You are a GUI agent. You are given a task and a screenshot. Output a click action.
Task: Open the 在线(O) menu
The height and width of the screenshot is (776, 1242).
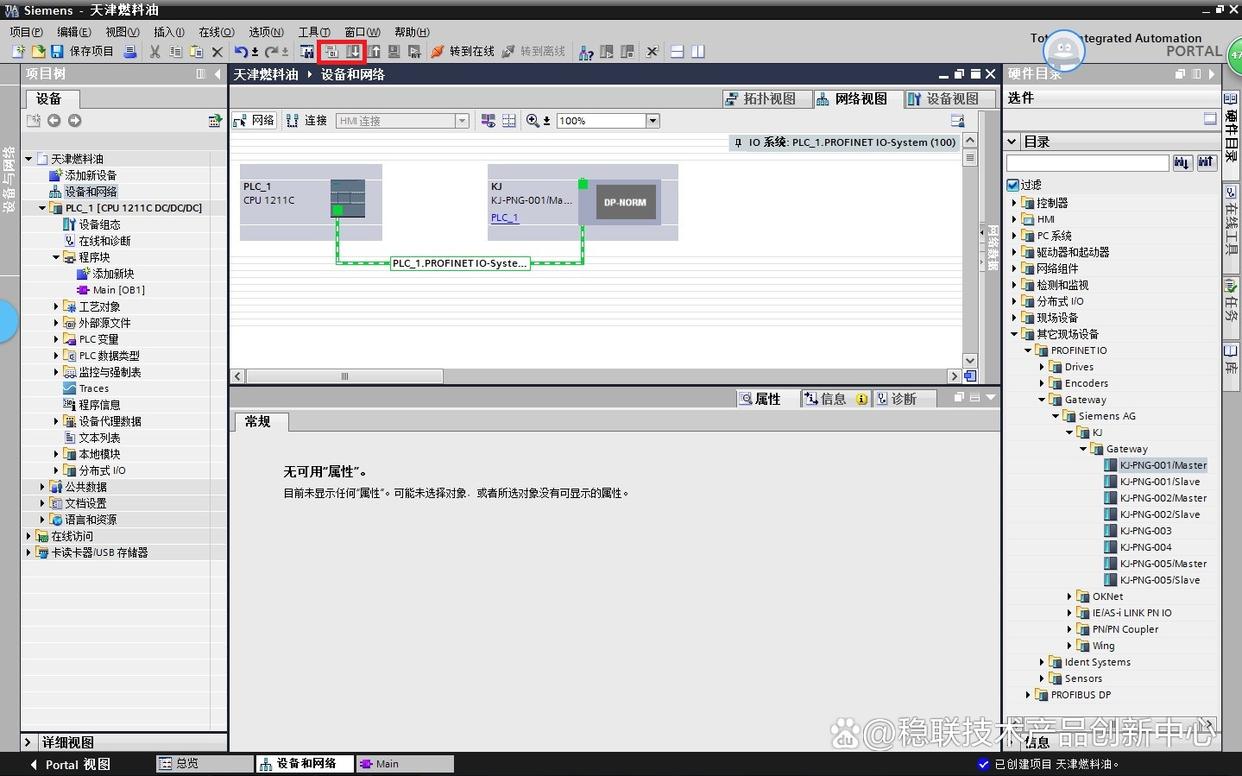216,32
